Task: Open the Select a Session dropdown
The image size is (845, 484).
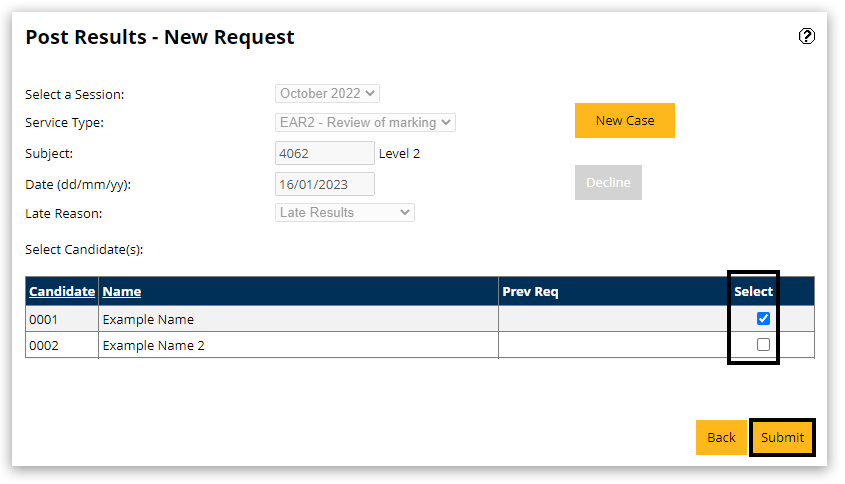Action: coord(327,94)
